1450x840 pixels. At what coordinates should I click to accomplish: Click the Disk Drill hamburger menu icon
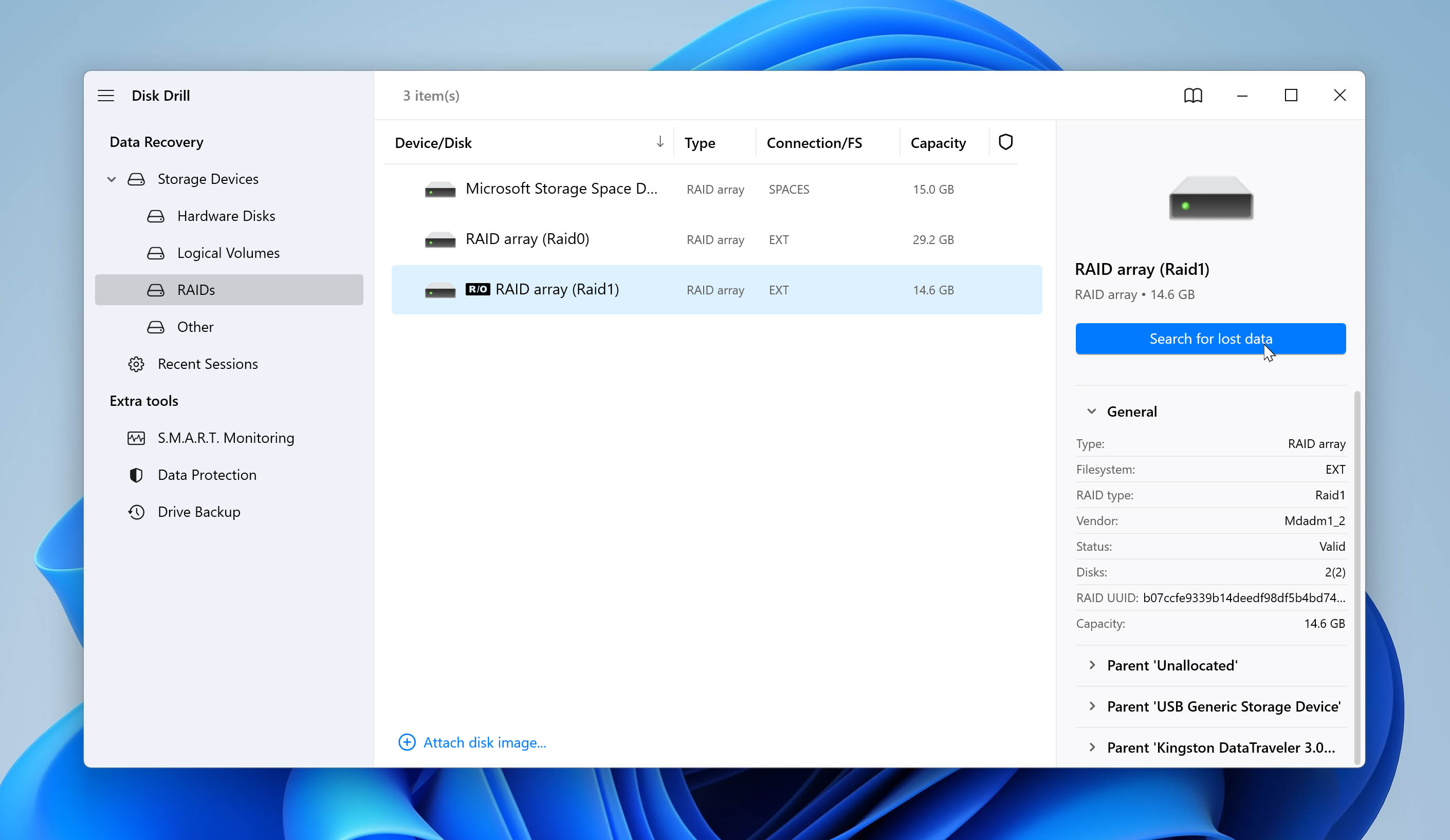105,95
